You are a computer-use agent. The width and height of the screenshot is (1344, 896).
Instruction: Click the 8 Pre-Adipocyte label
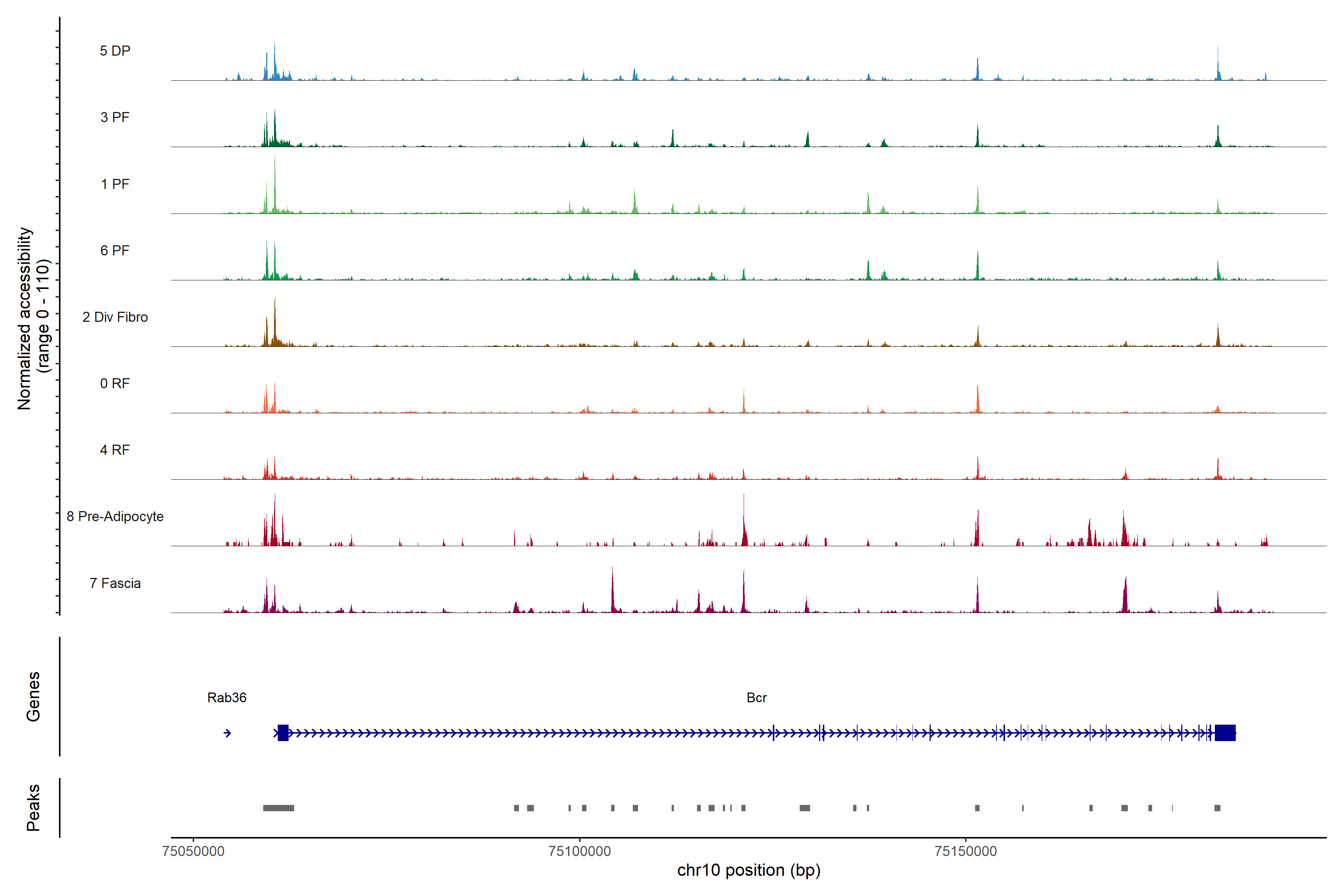click(115, 517)
